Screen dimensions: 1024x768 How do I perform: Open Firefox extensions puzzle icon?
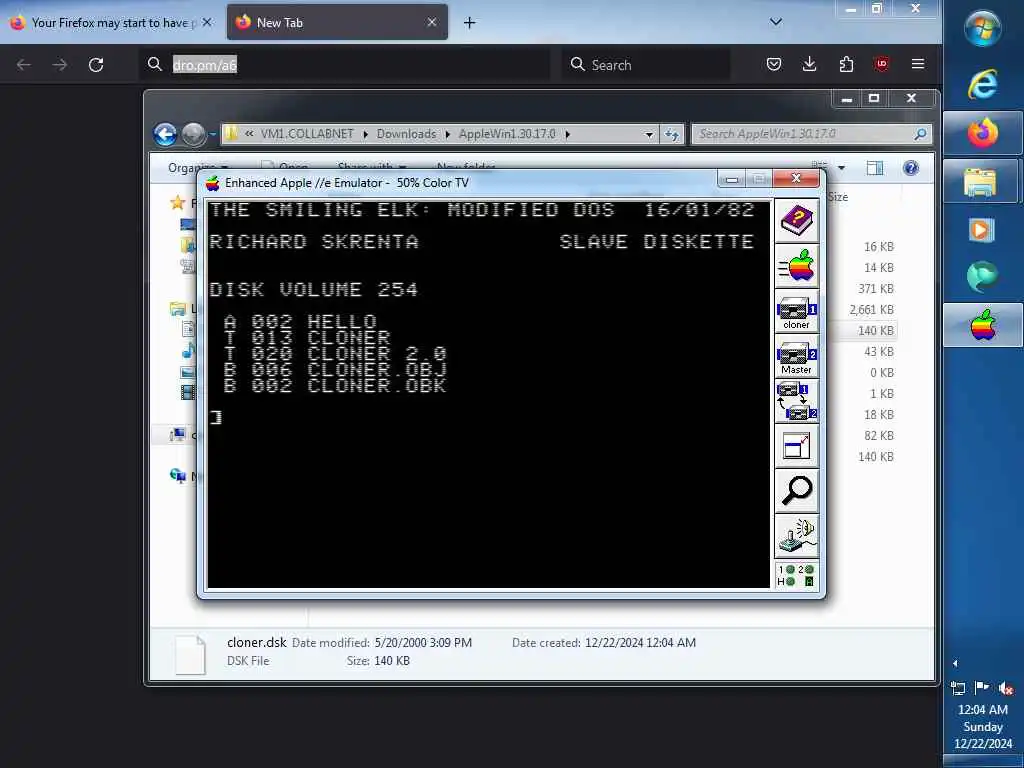846,64
